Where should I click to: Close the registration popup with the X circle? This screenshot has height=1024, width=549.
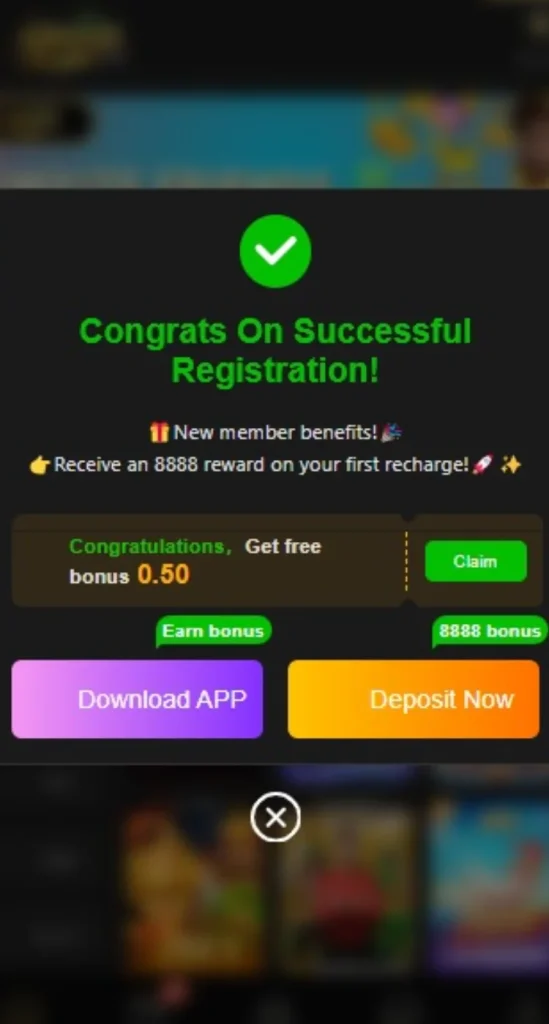[275, 817]
